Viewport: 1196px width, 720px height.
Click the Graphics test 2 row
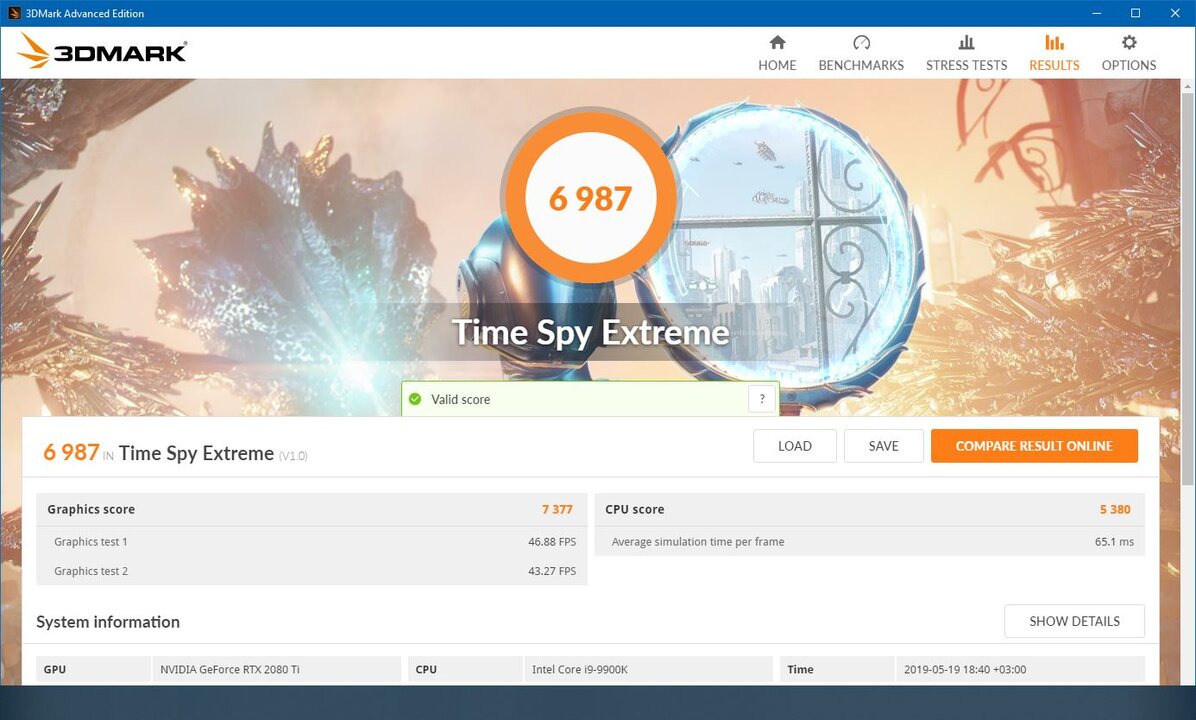point(312,571)
